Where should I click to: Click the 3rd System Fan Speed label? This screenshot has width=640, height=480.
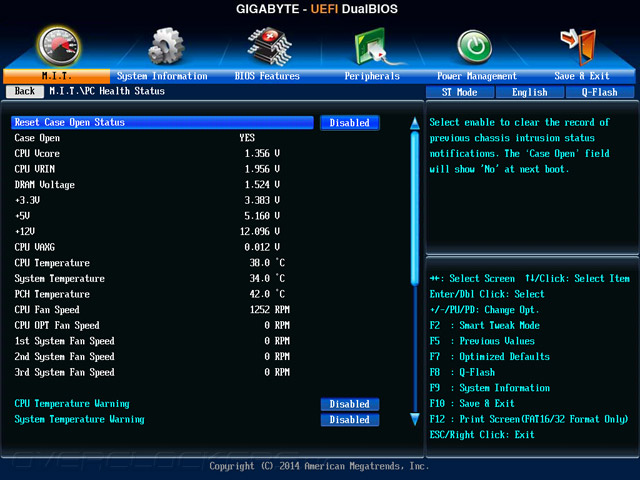64,372
